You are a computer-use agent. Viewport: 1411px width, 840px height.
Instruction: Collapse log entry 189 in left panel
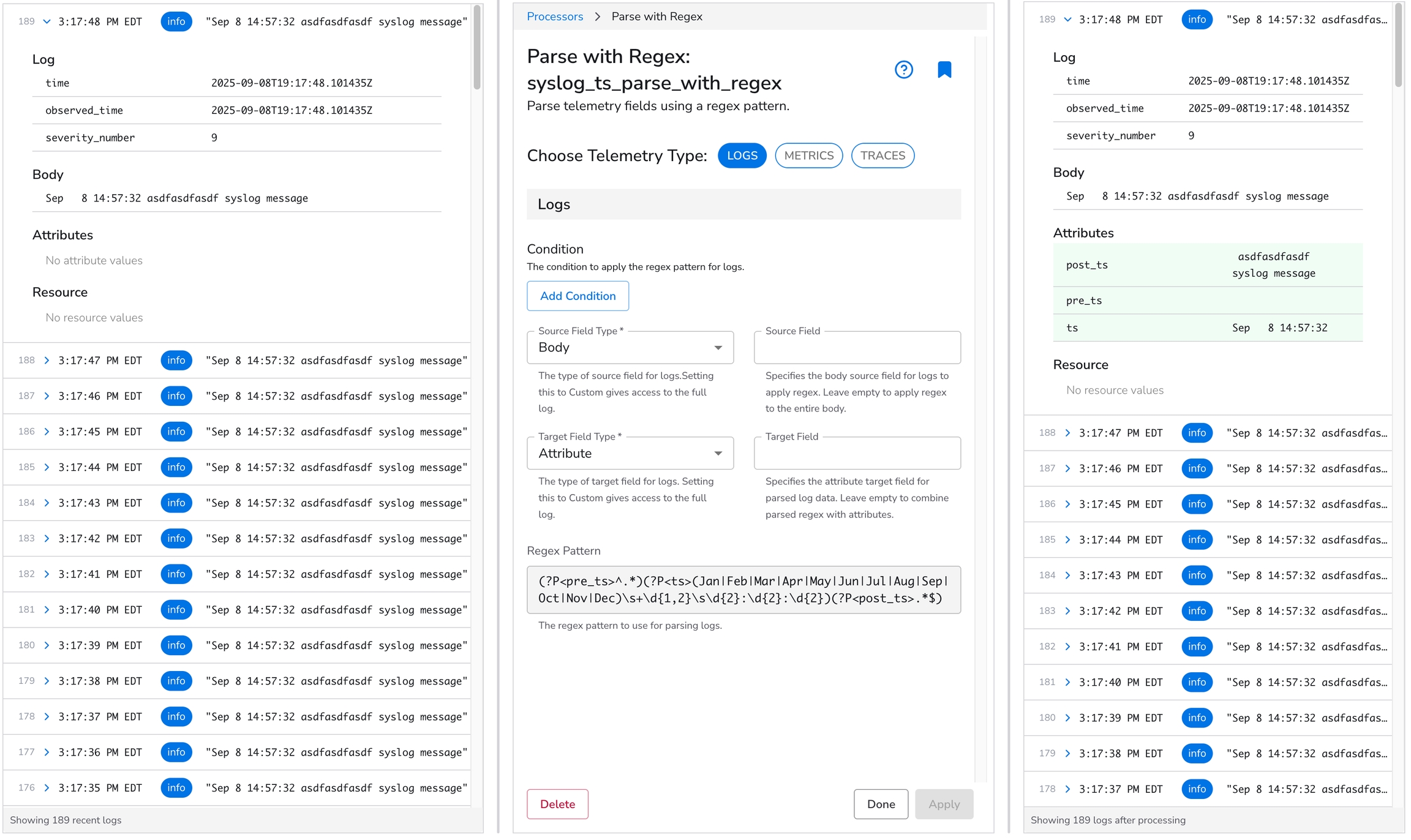coord(47,21)
